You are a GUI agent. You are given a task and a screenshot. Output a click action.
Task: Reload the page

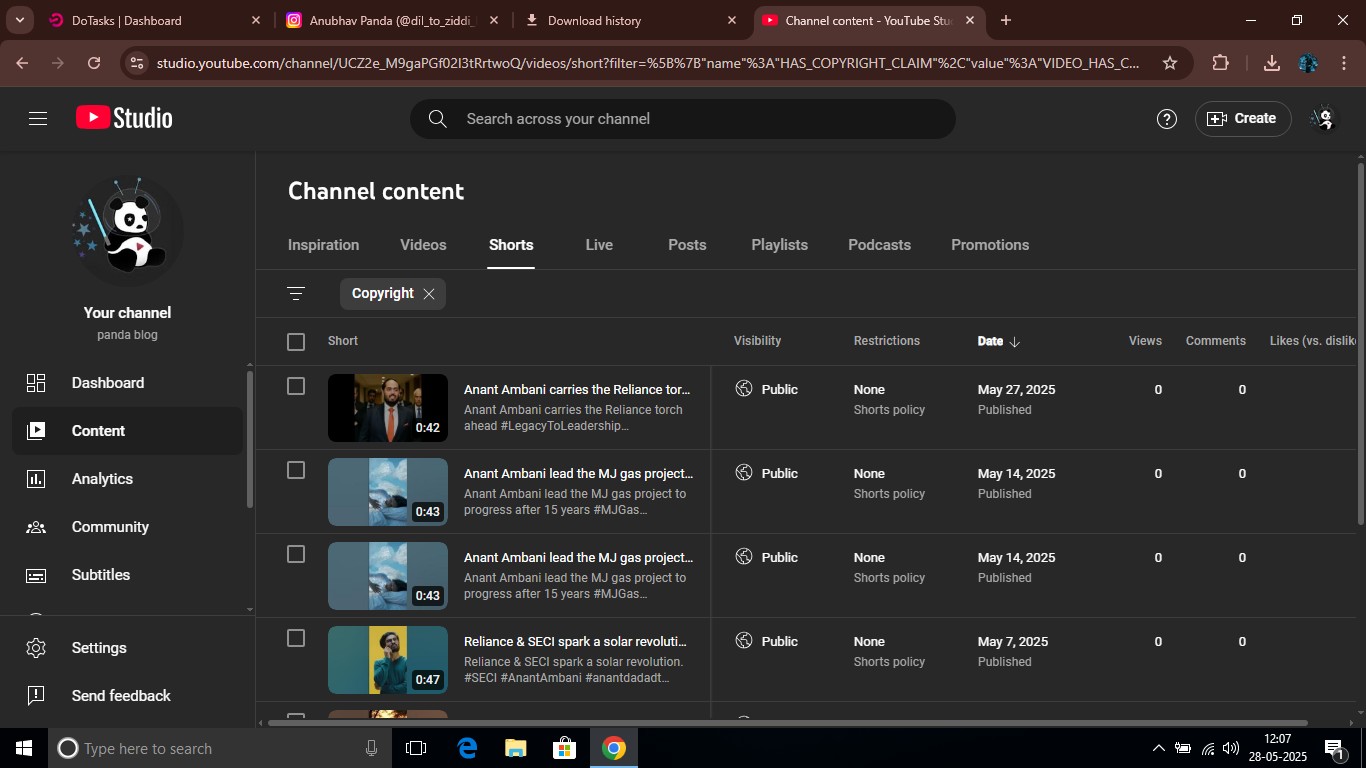94,63
